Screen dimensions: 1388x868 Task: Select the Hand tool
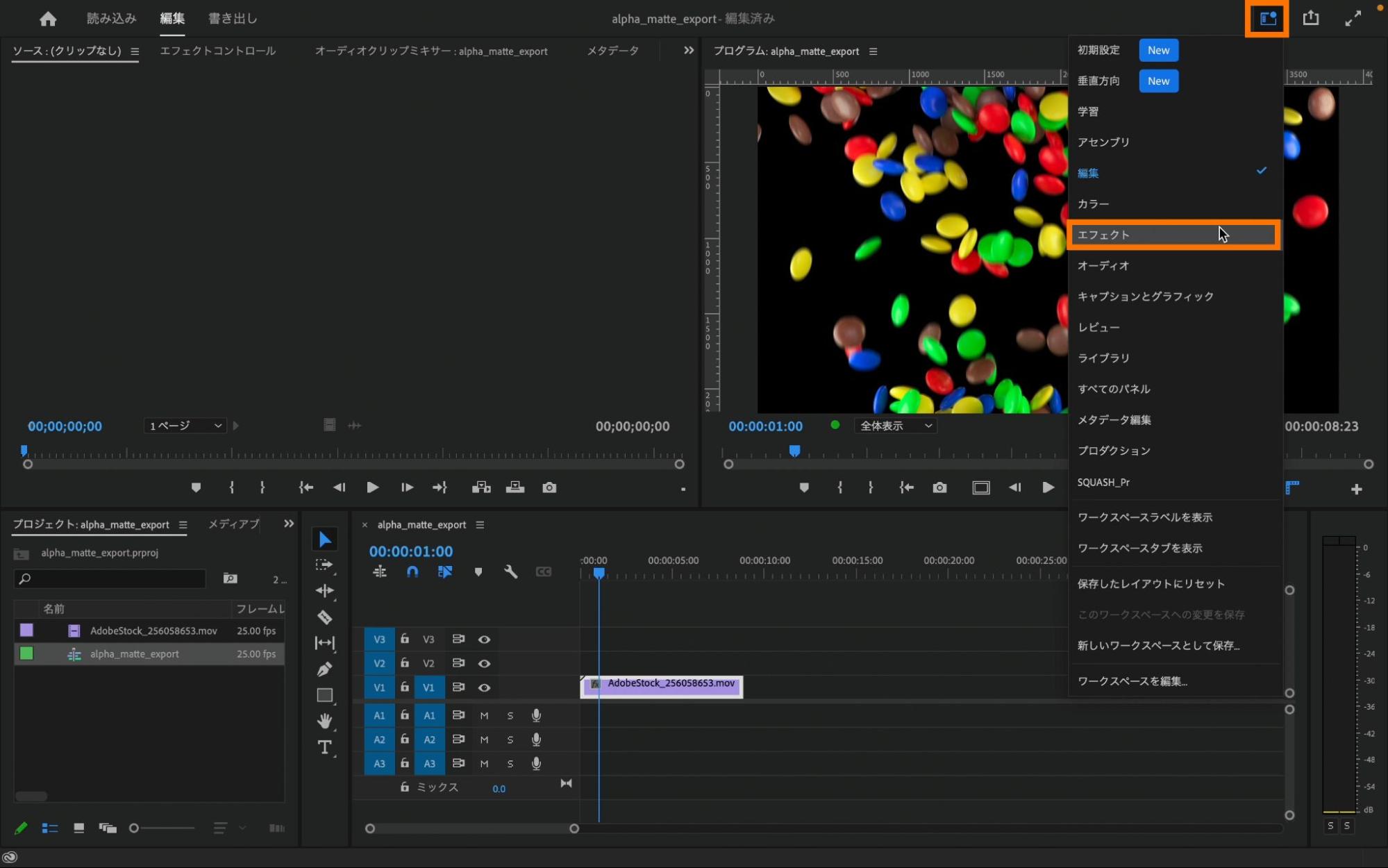point(324,721)
